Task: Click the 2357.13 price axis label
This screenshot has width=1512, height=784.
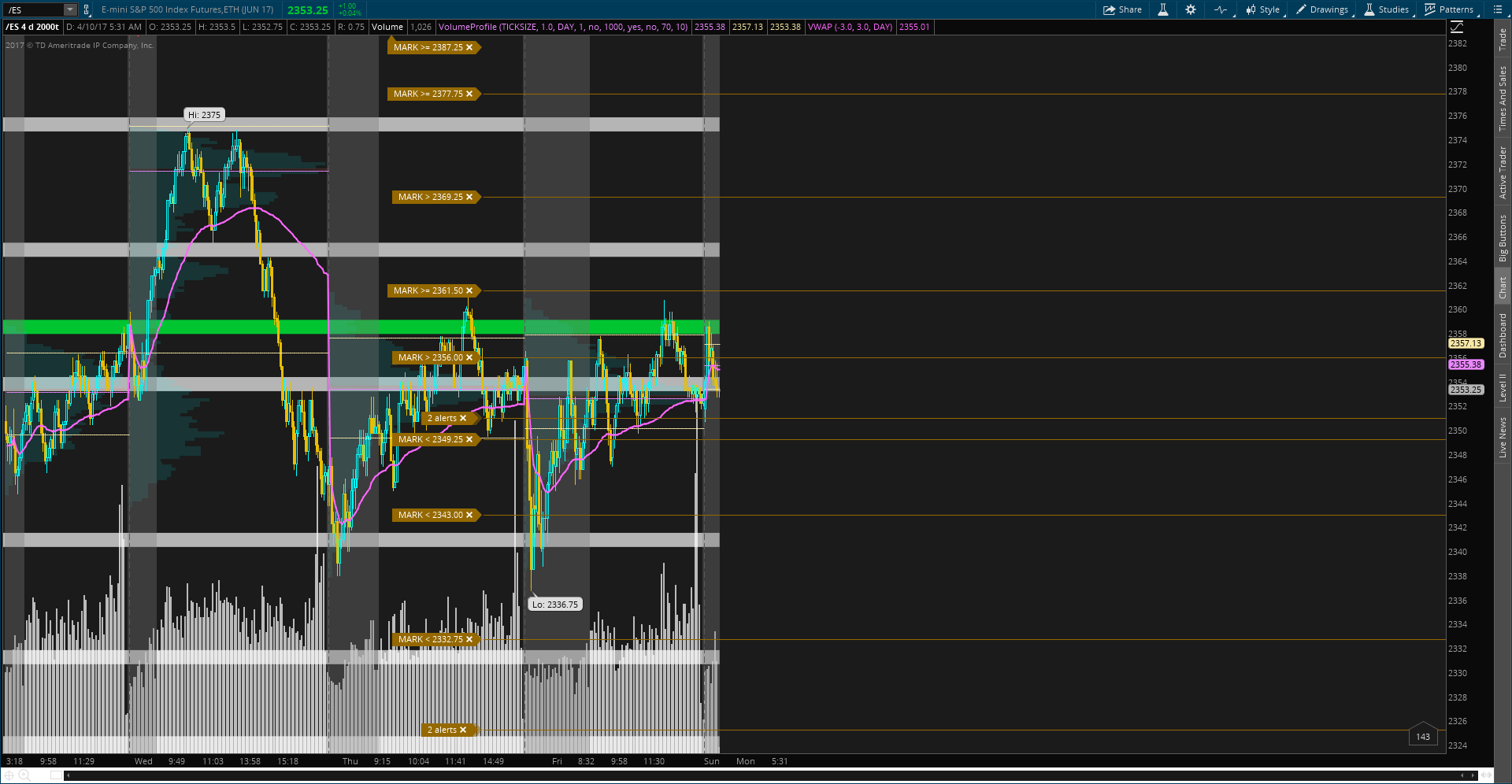Action: tap(1466, 343)
